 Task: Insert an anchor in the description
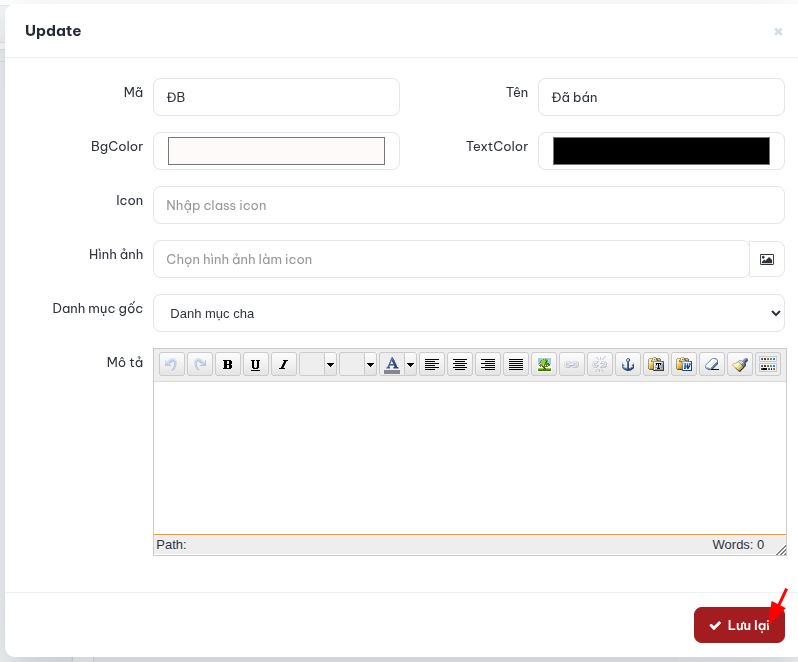coord(628,364)
